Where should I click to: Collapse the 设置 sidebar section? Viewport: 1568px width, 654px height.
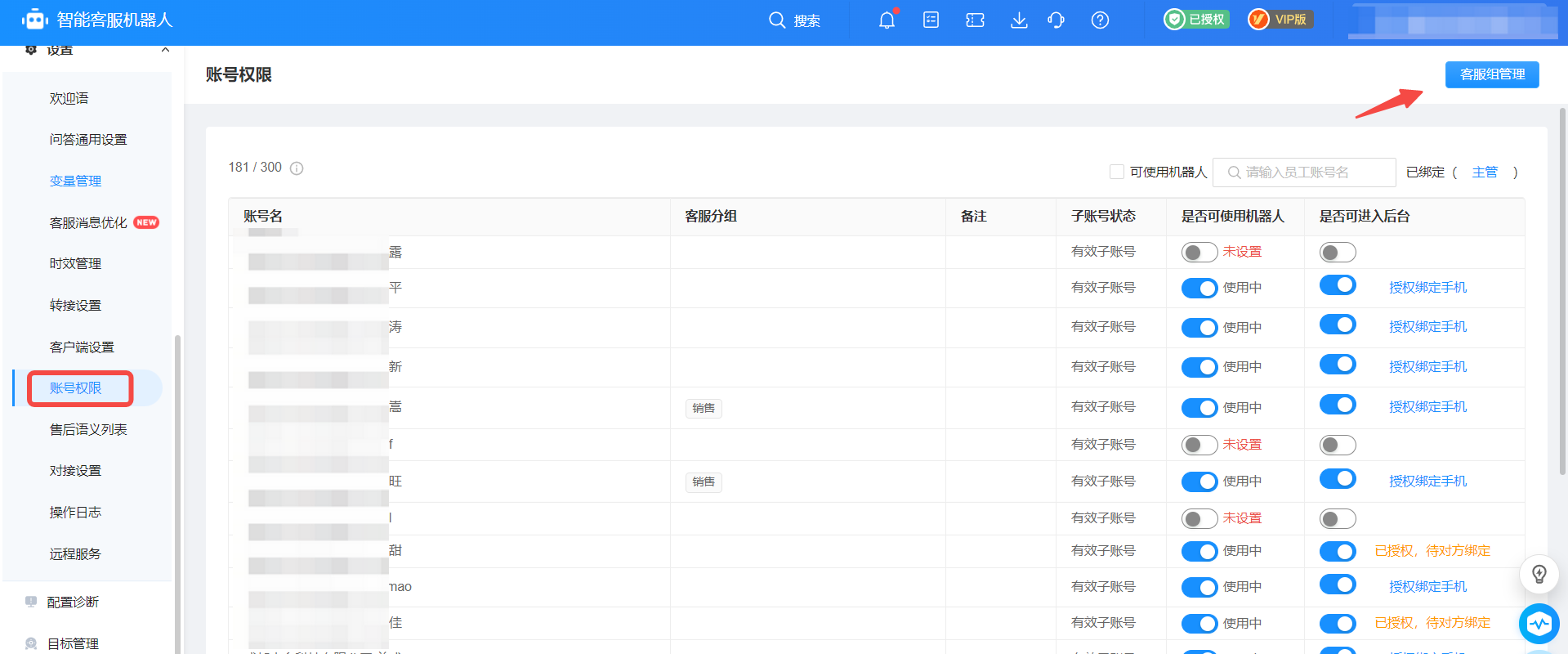165,50
